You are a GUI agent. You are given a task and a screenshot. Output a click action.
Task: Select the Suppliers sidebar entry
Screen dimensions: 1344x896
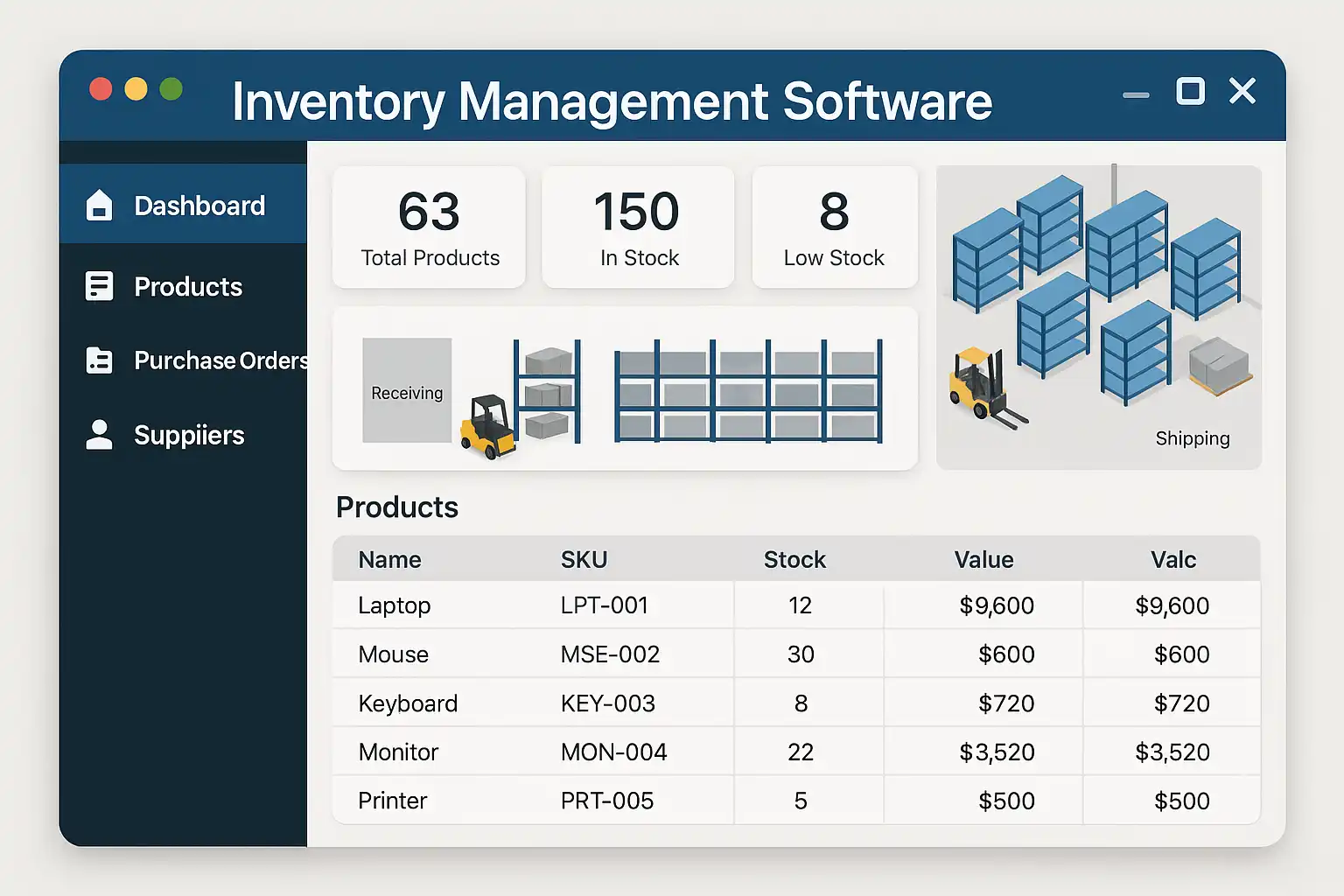pos(188,435)
